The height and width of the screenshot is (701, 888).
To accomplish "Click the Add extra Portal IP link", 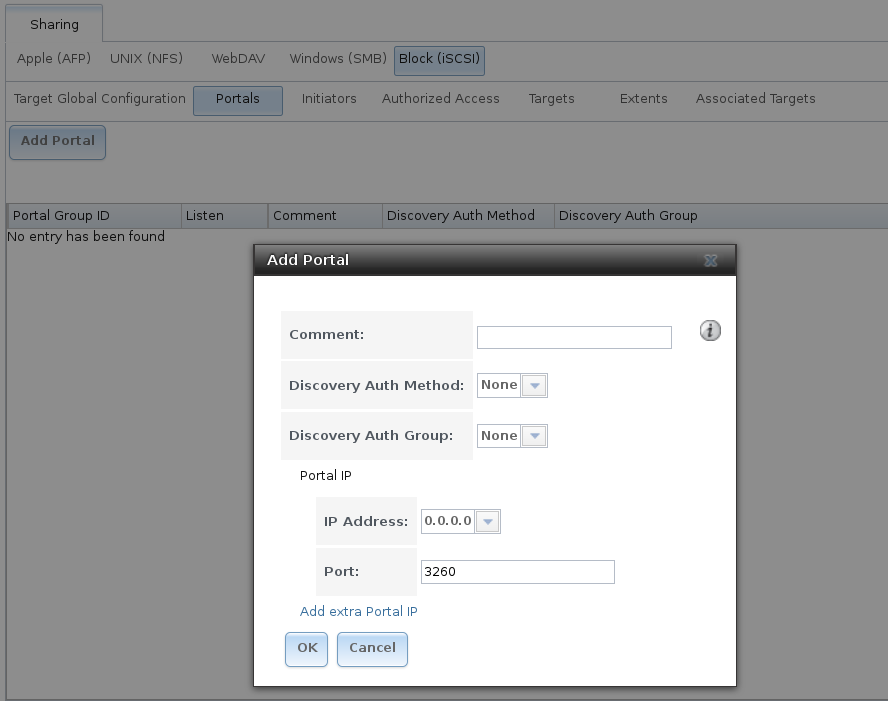I will click(x=358, y=612).
